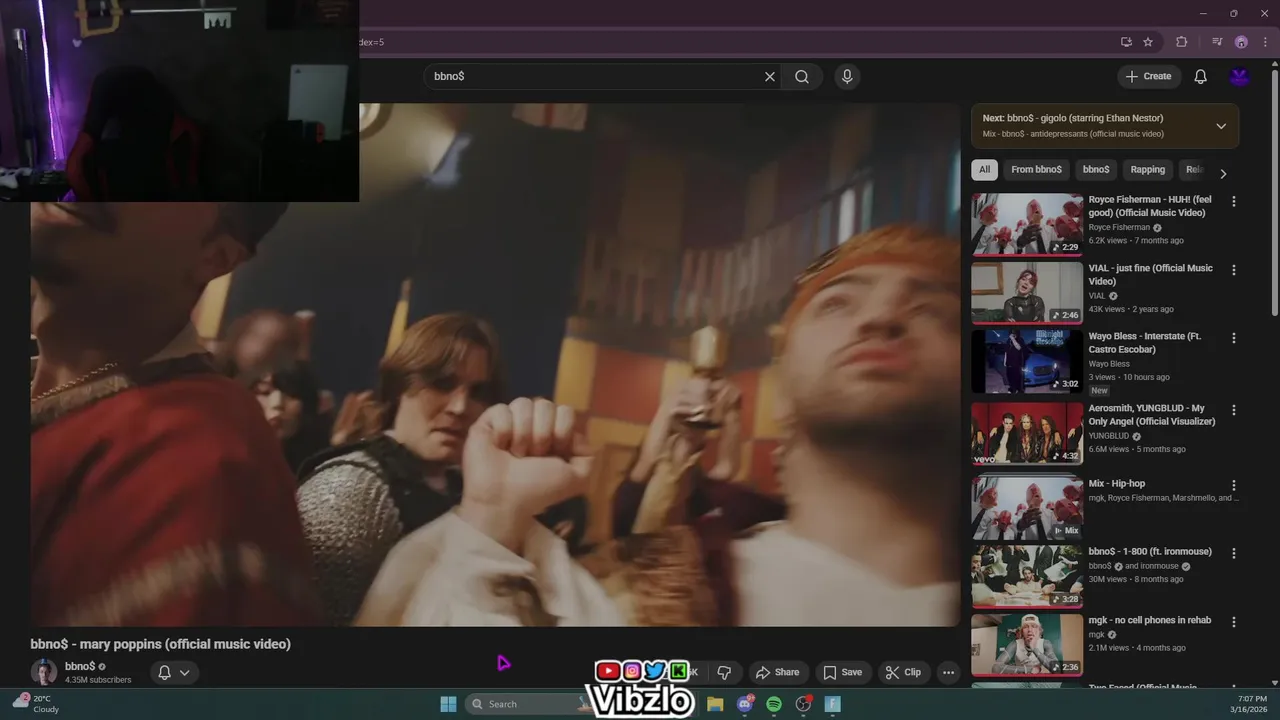Open the blue F app in taskbar
This screenshot has height=720, width=1280.
[x=832, y=704]
